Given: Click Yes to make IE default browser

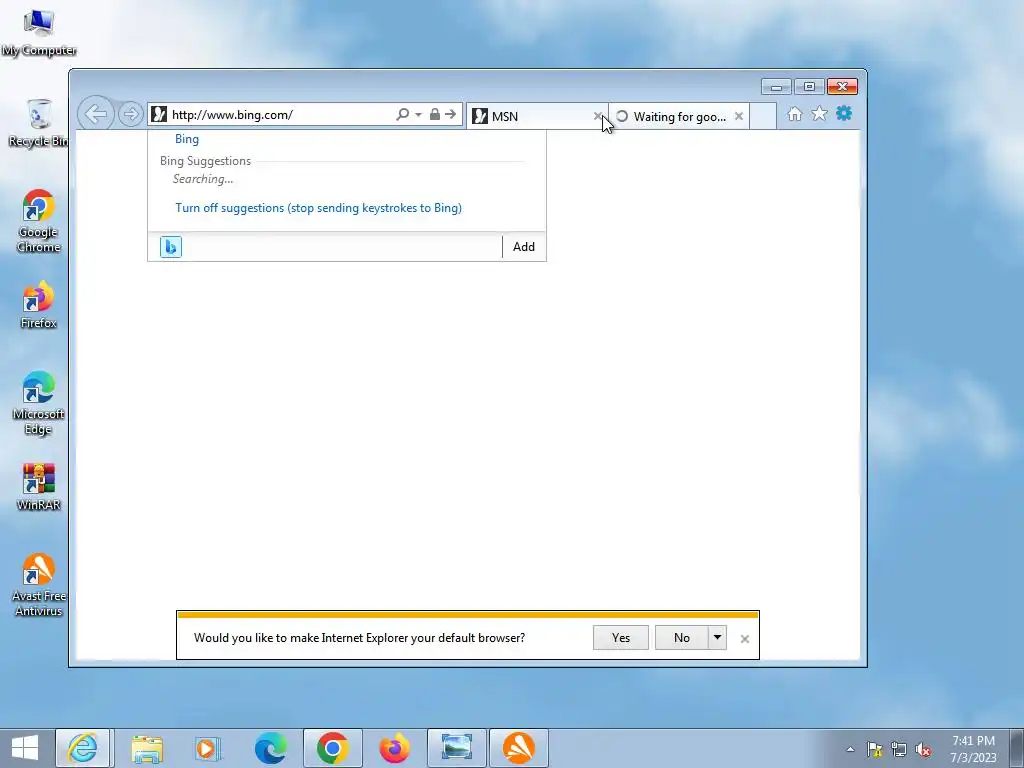Looking at the screenshot, I should (x=620, y=637).
